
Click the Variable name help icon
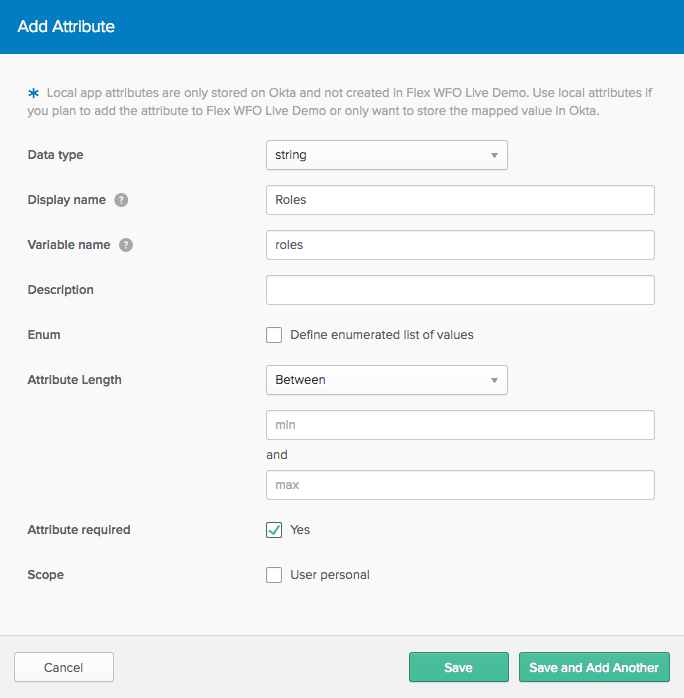tap(126, 245)
